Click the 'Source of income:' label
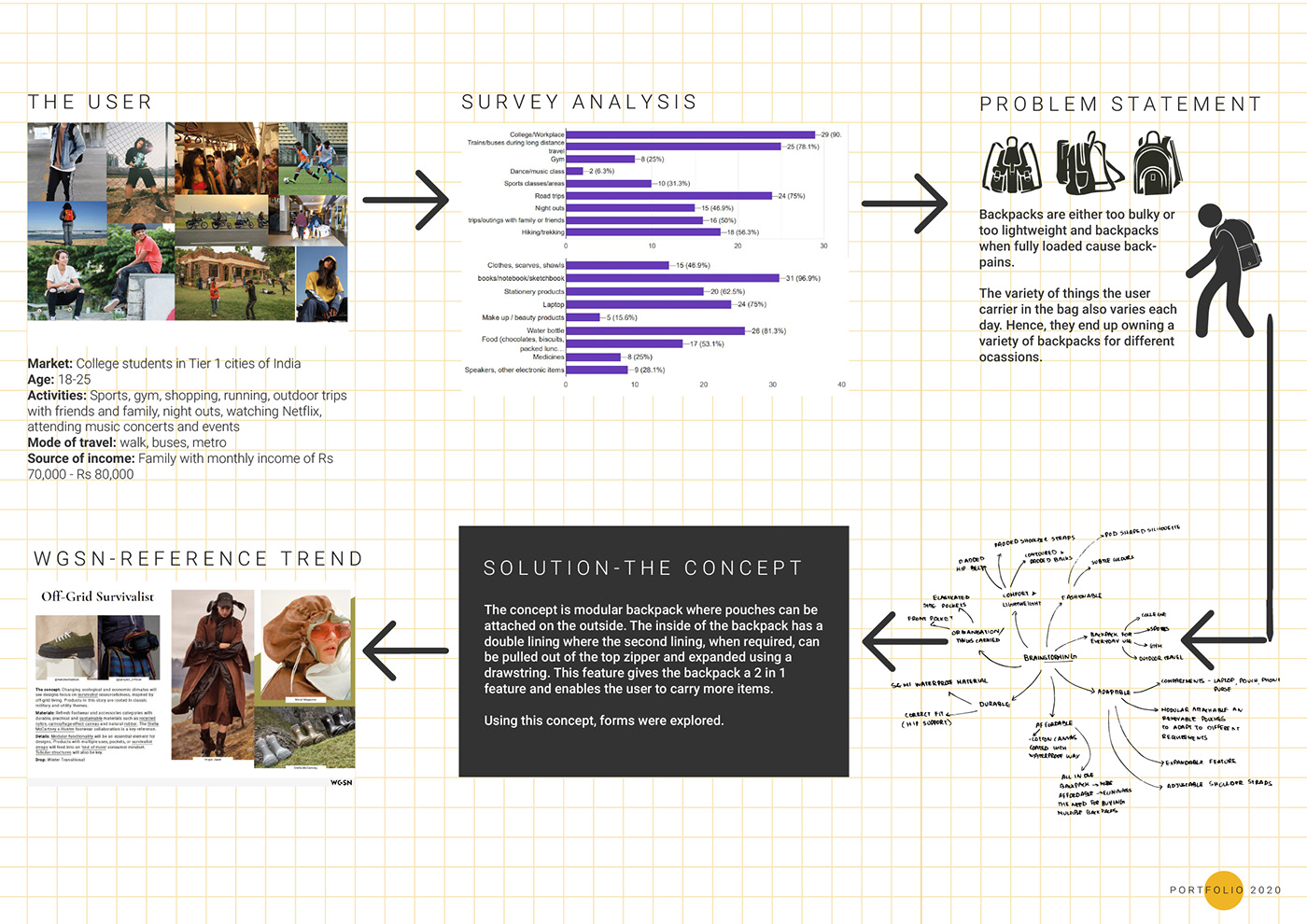The width and height of the screenshot is (1307, 924). [x=81, y=458]
